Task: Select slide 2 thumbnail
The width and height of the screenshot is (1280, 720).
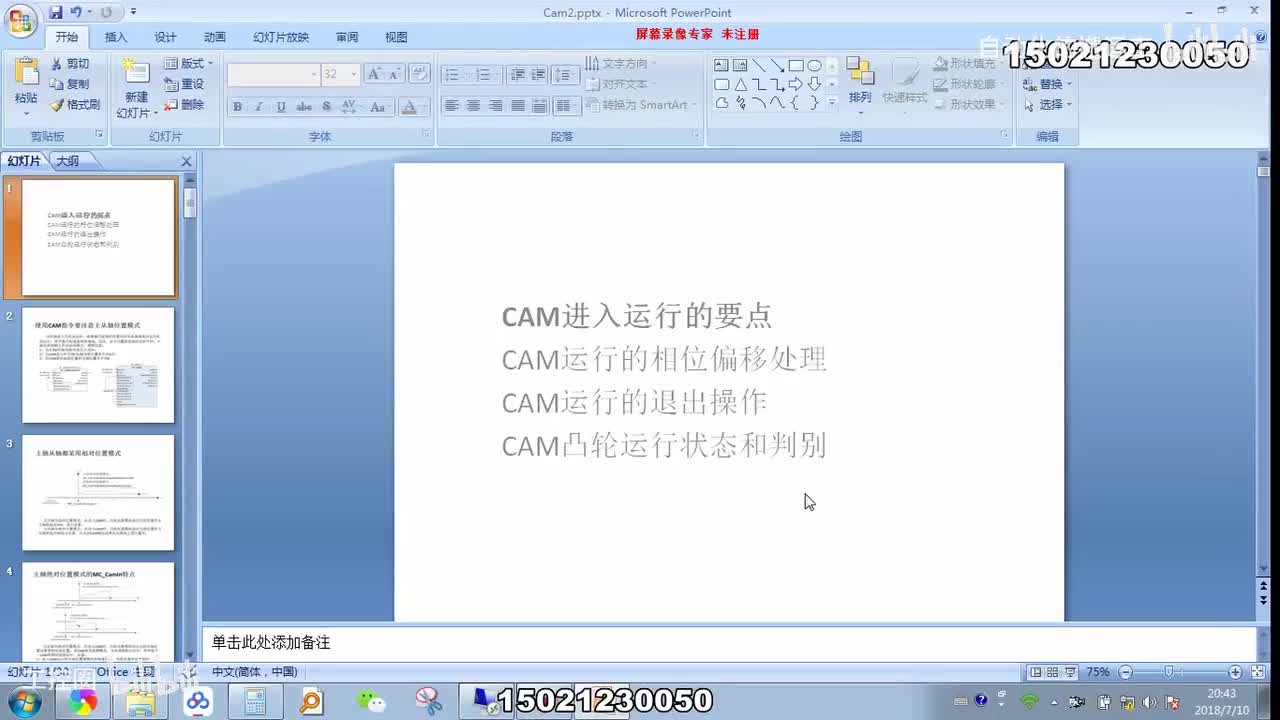Action: coord(98,365)
